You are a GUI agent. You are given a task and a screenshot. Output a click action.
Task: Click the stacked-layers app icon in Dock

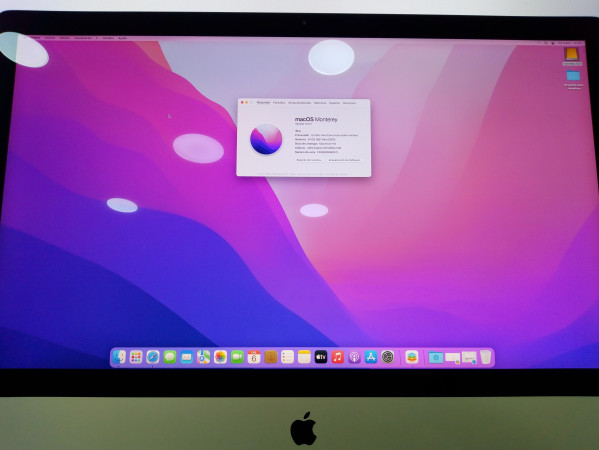pyautogui.click(x=412, y=357)
